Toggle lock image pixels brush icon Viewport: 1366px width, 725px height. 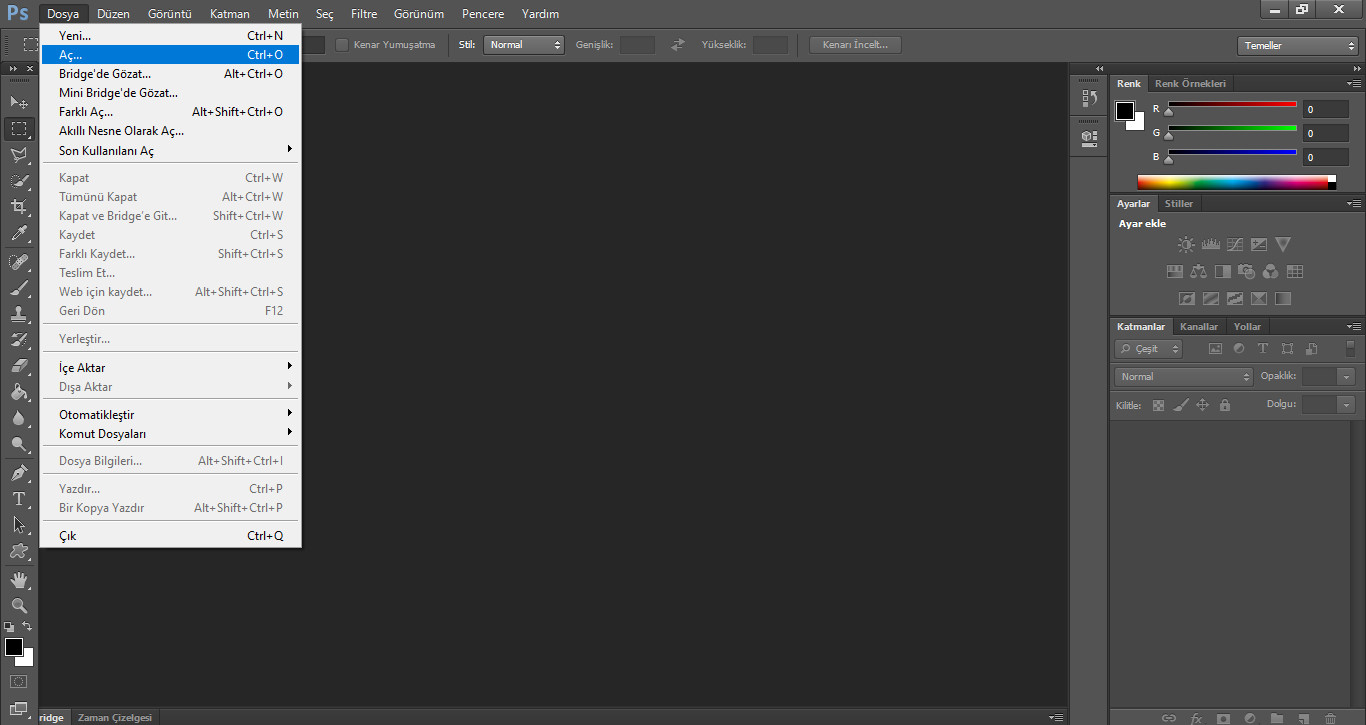[1180, 405]
